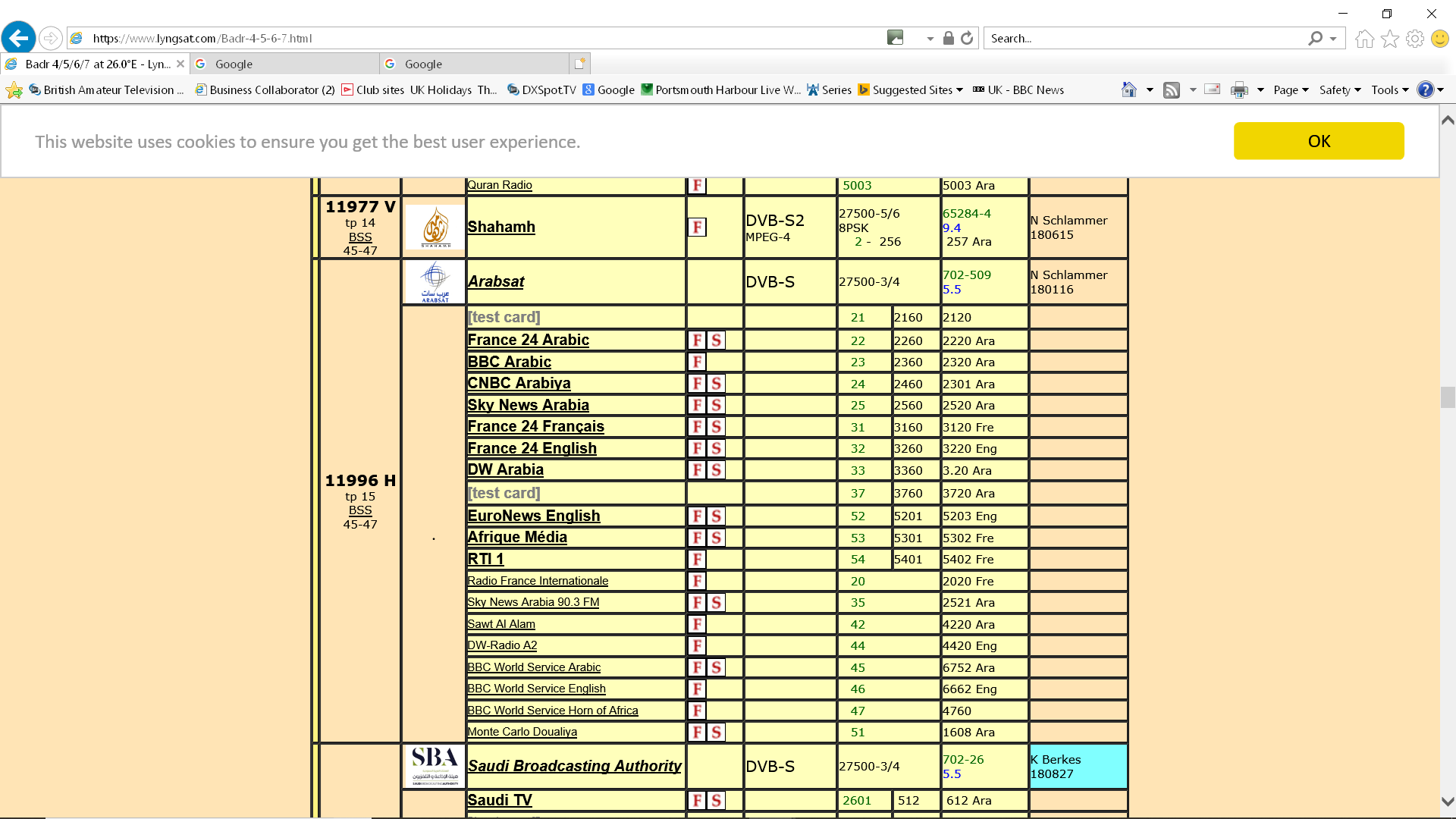Click the F icon next to Saudi TV
Viewport: 1456px width, 819px height.
click(x=697, y=800)
